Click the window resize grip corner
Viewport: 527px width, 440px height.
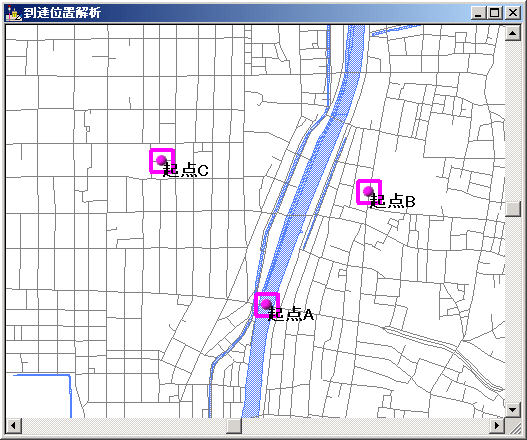tap(513, 426)
